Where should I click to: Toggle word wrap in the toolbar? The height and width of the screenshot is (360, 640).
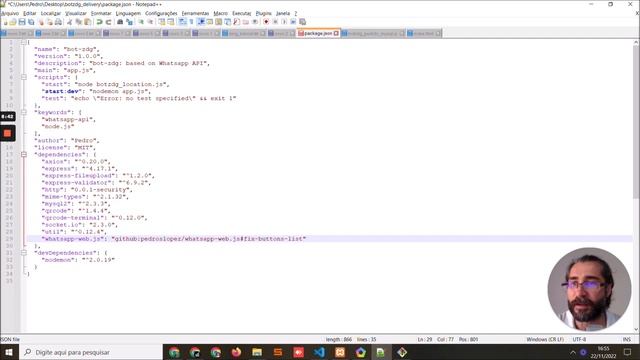click(182, 22)
